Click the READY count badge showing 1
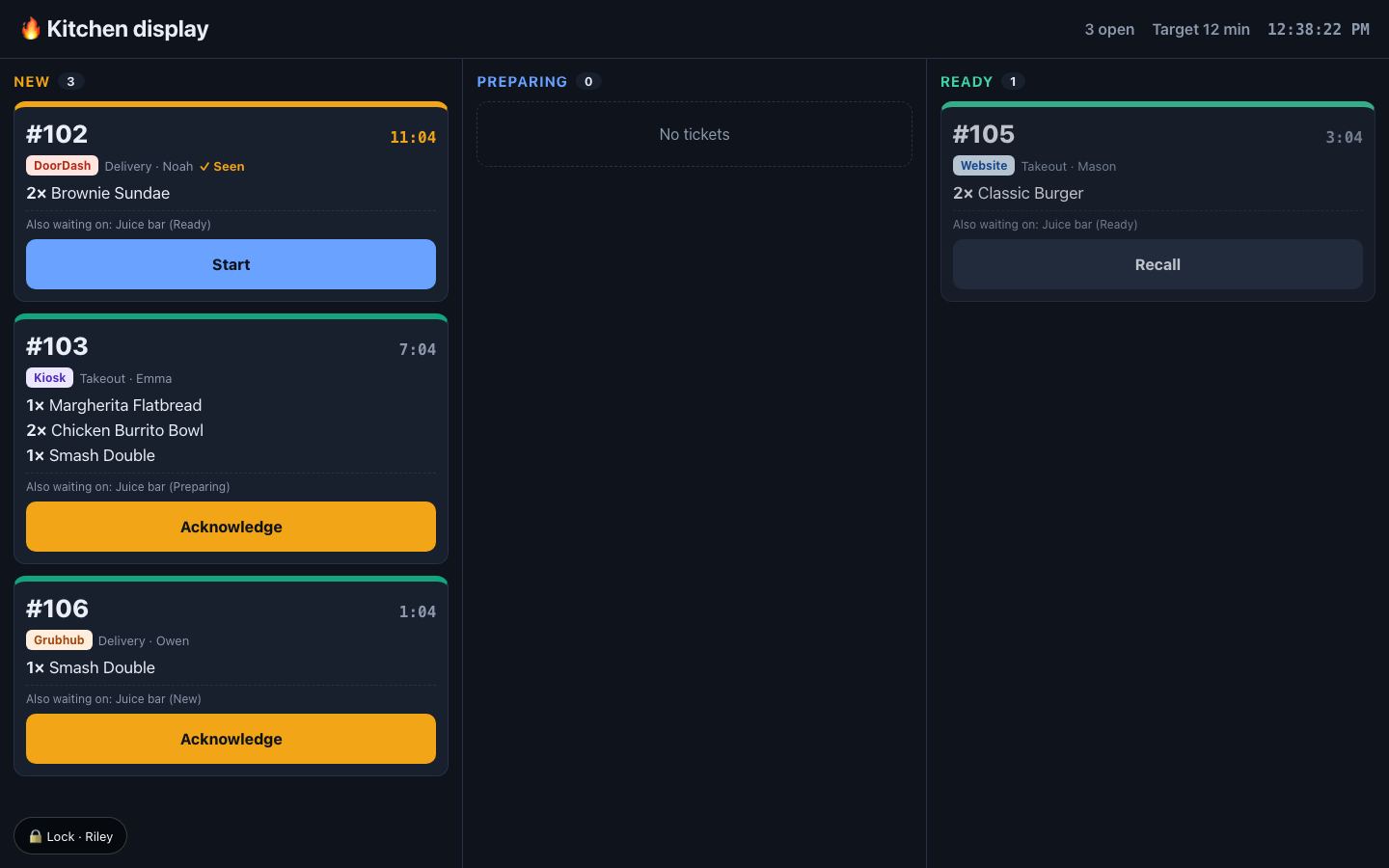Viewport: 1389px width, 868px height. coord(1013,82)
